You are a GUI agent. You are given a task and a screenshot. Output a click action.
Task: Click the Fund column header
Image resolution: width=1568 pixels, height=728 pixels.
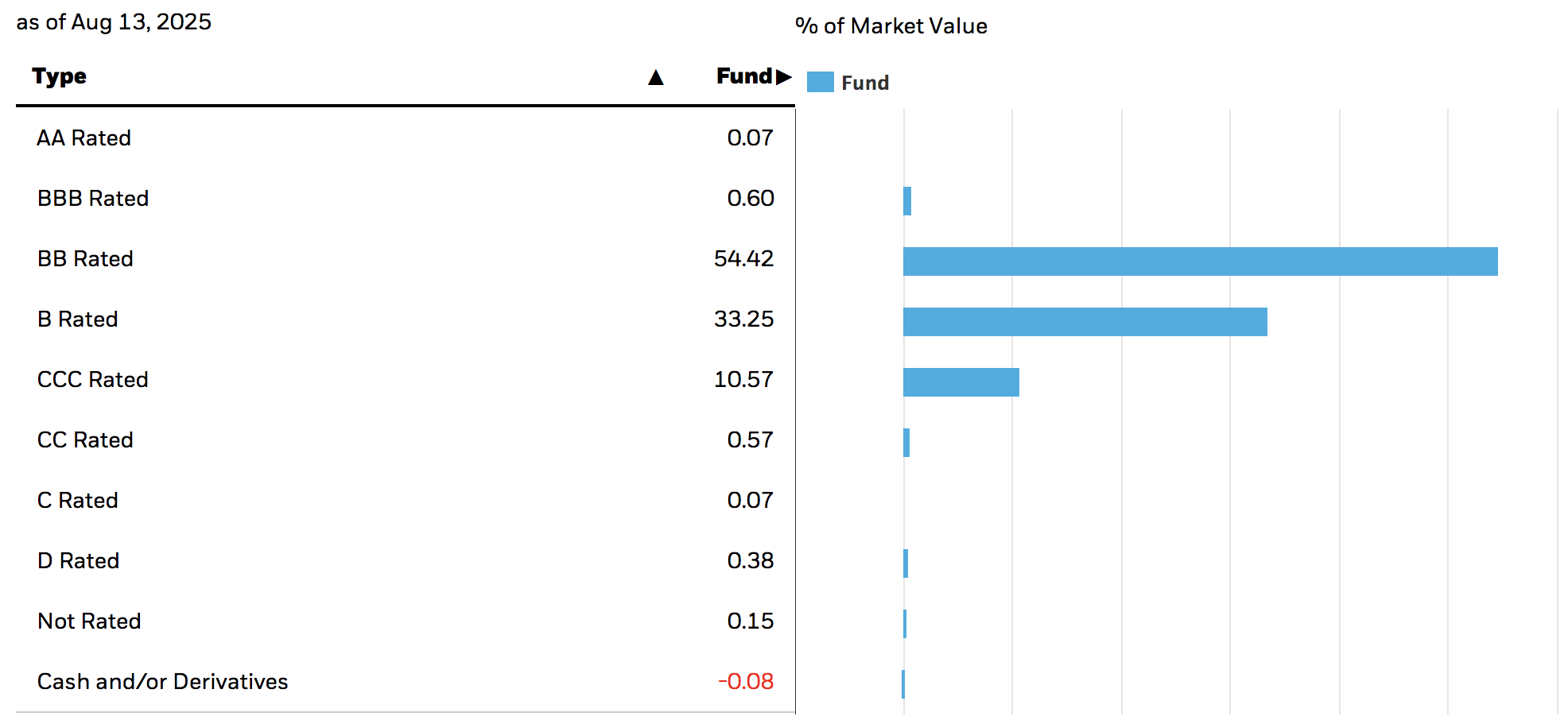tap(743, 76)
